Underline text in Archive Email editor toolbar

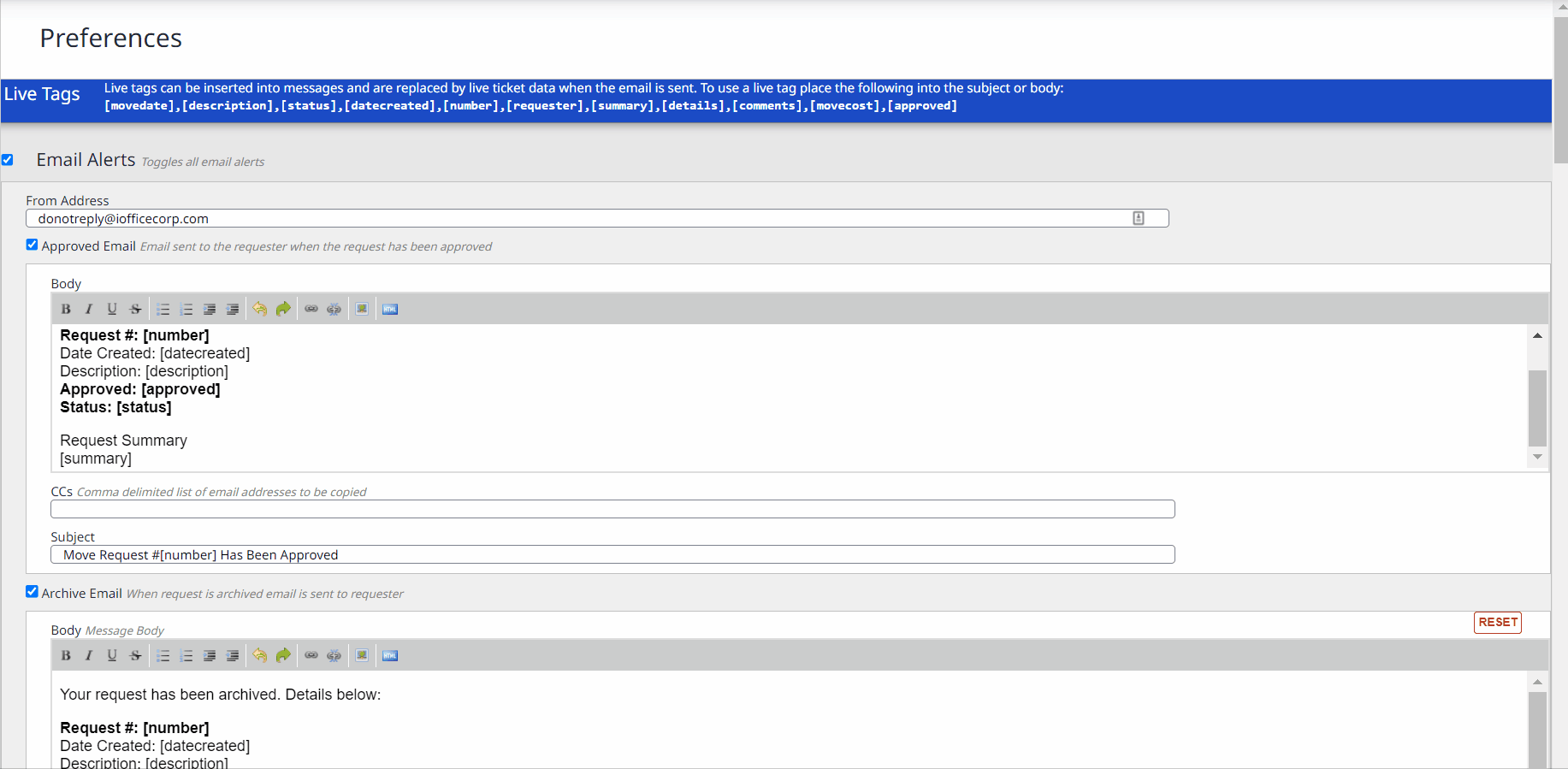pos(112,656)
